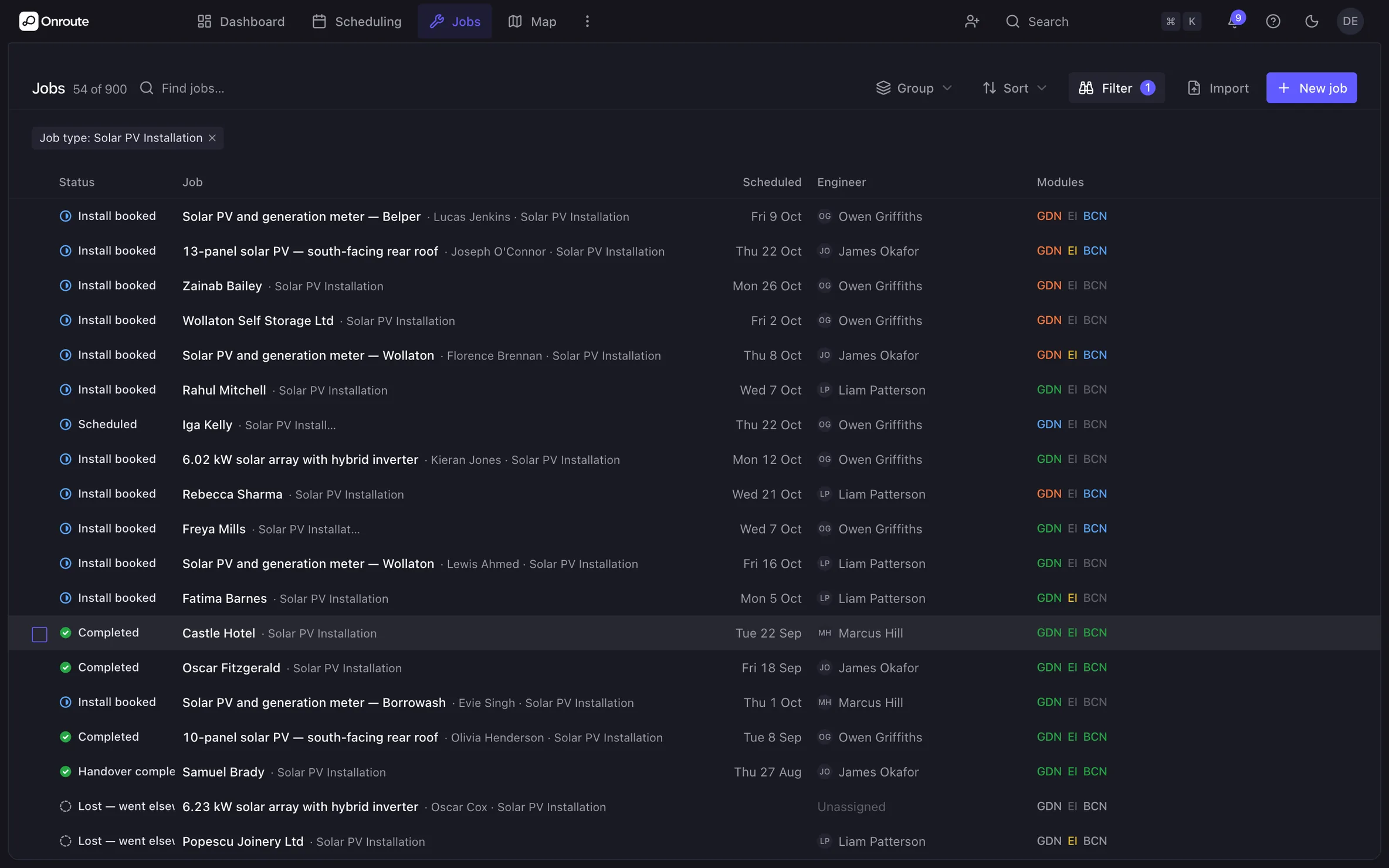The height and width of the screenshot is (868, 1389).
Task: Go to the Dashboard tab
Action: coord(241,21)
